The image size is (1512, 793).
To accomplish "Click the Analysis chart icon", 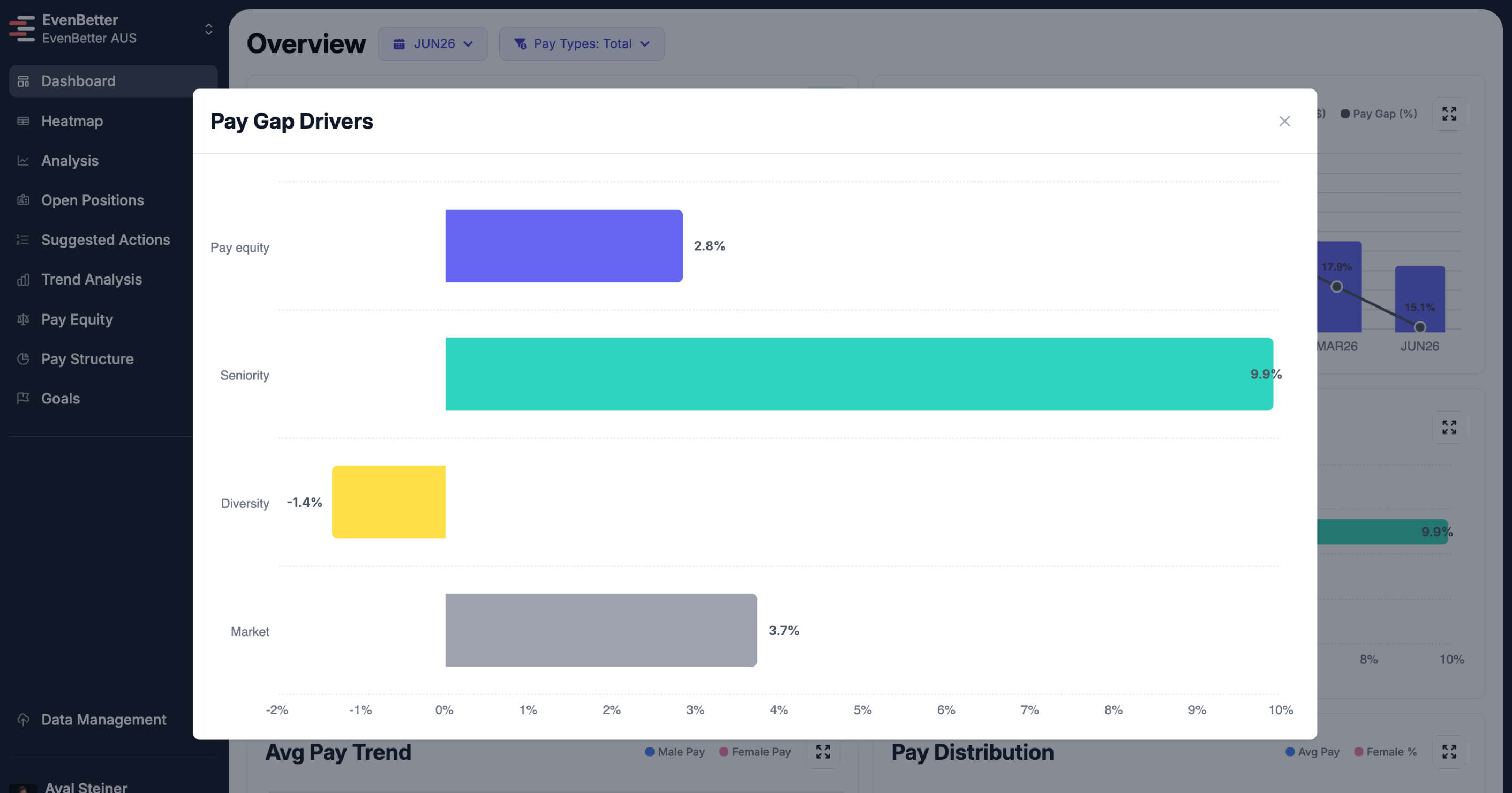I will [x=24, y=160].
